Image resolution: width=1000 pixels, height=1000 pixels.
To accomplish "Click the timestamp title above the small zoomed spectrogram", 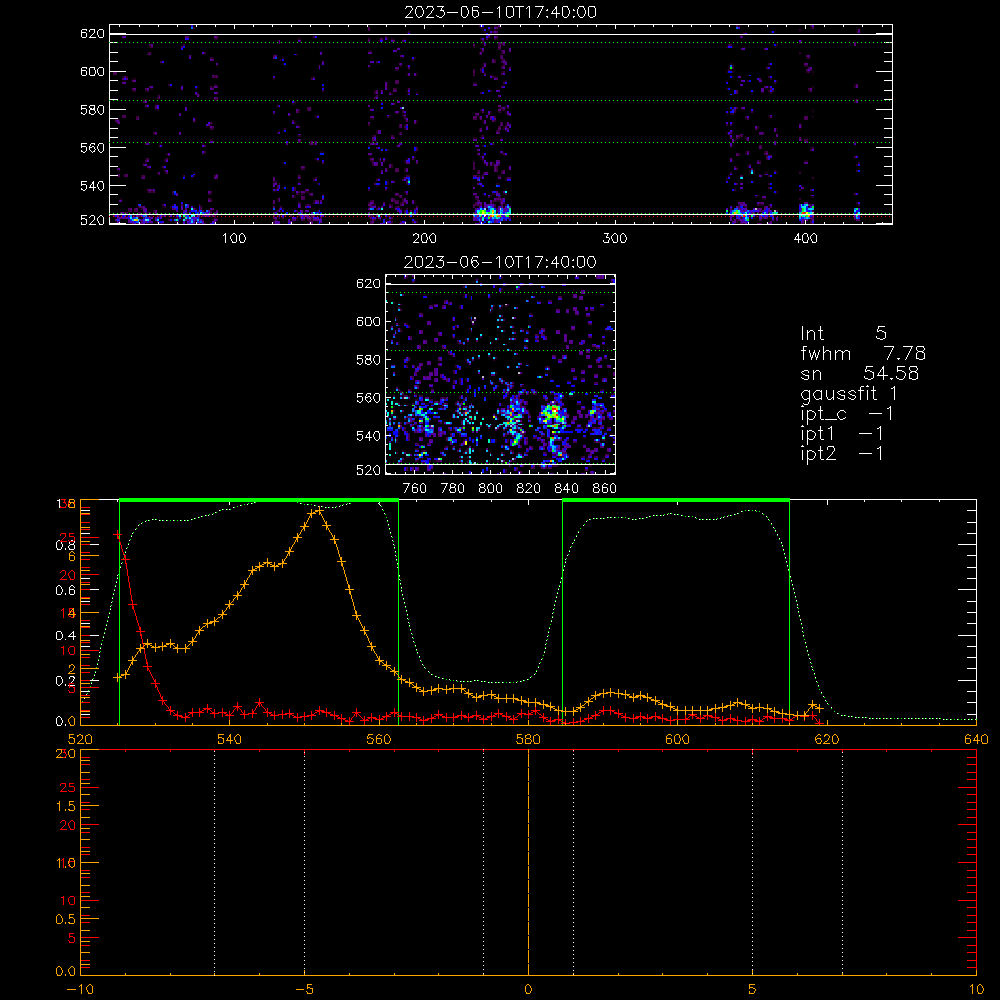I will (501, 262).
